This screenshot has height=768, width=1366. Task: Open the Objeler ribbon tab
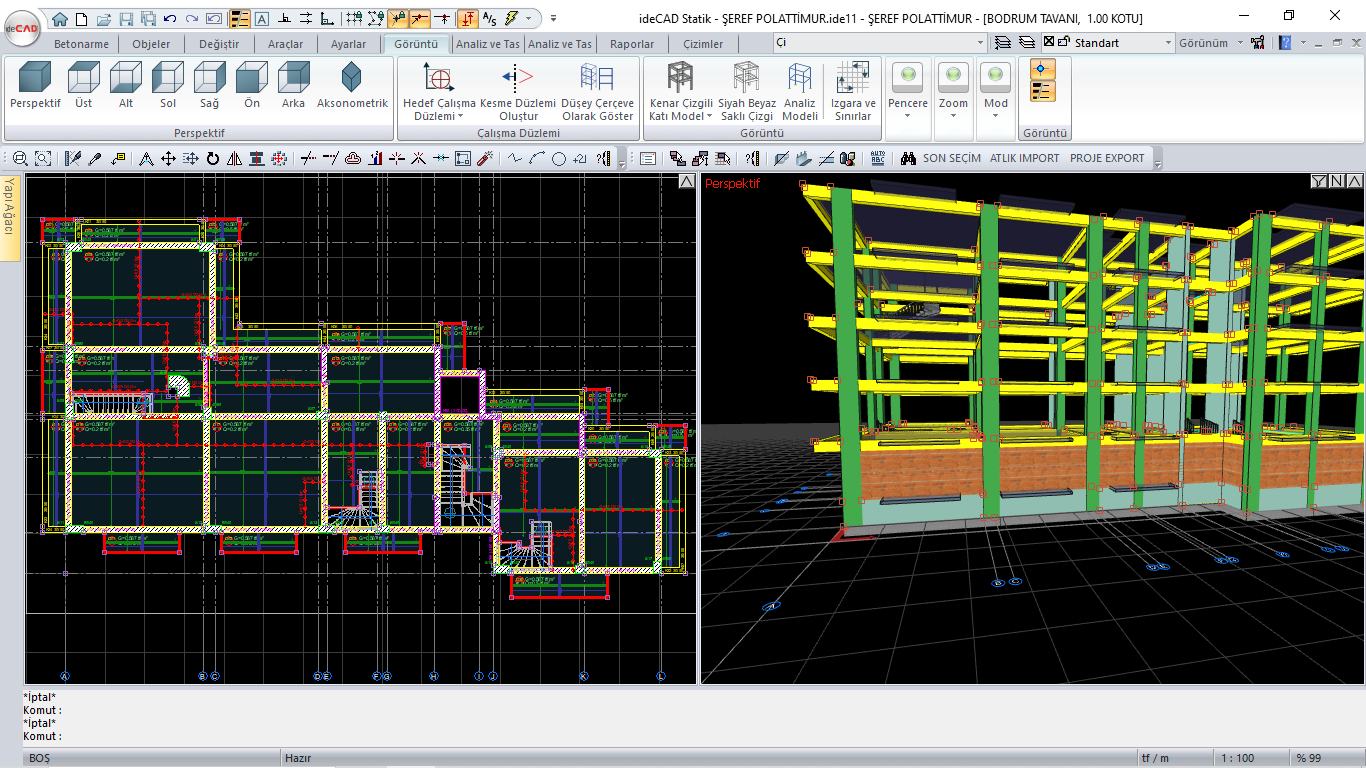click(151, 44)
